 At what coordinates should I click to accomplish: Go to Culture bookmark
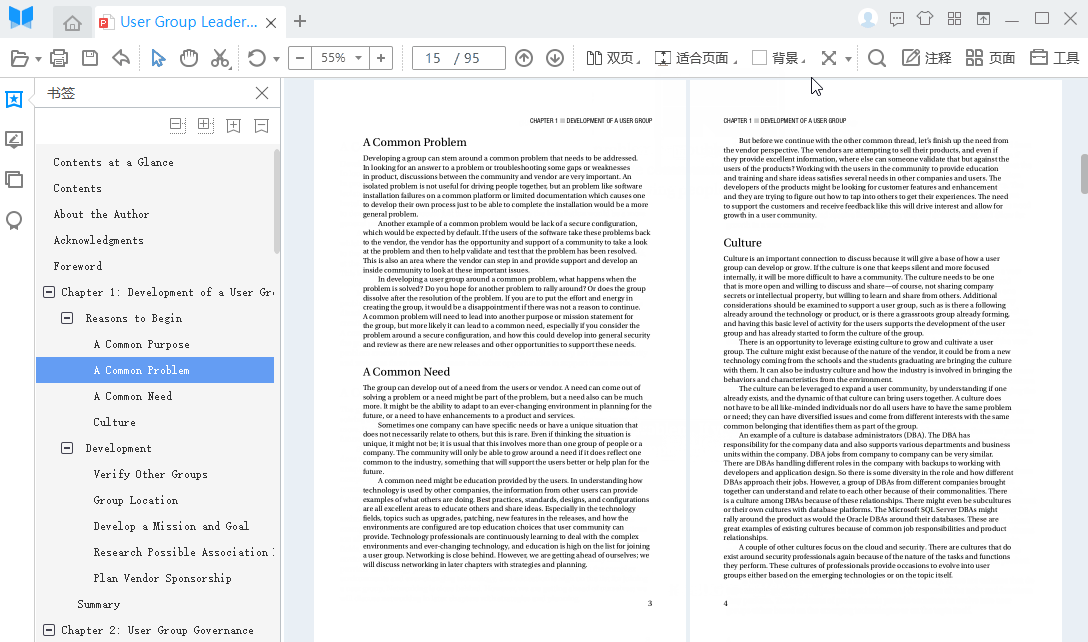click(x=114, y=422)
